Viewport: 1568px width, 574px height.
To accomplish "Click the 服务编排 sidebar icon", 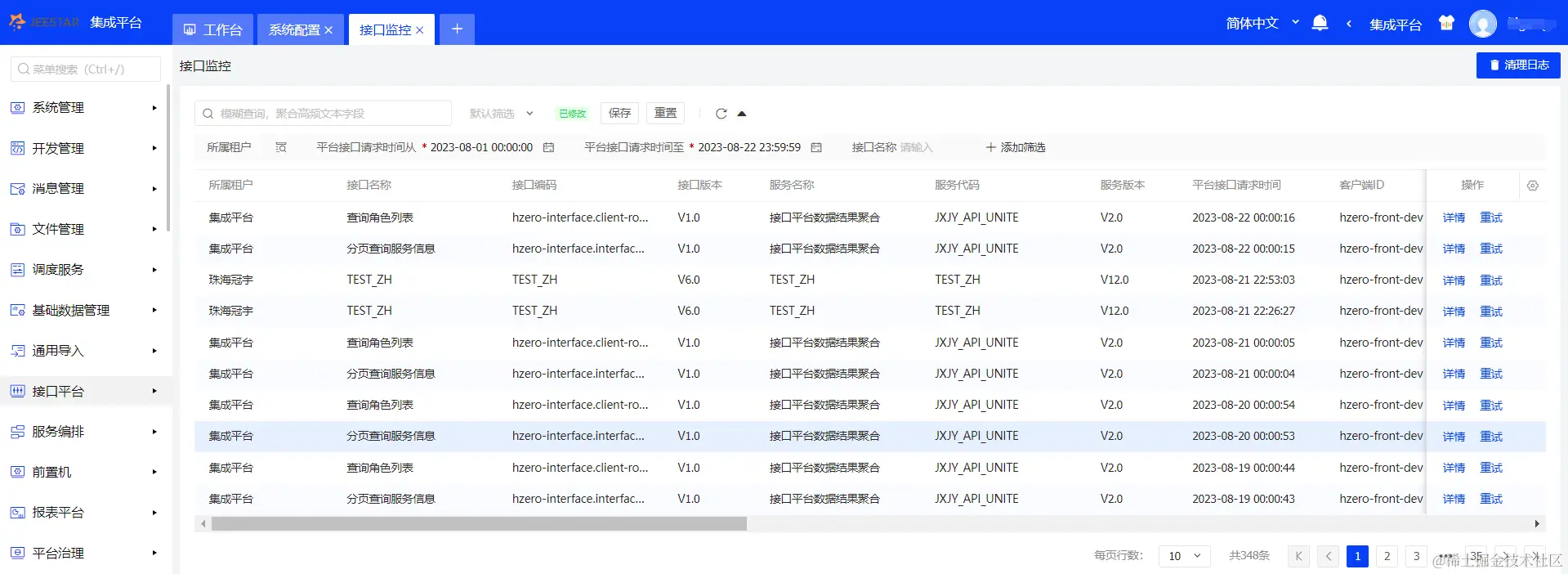I will pyautogui.click(x=18, y=432).
